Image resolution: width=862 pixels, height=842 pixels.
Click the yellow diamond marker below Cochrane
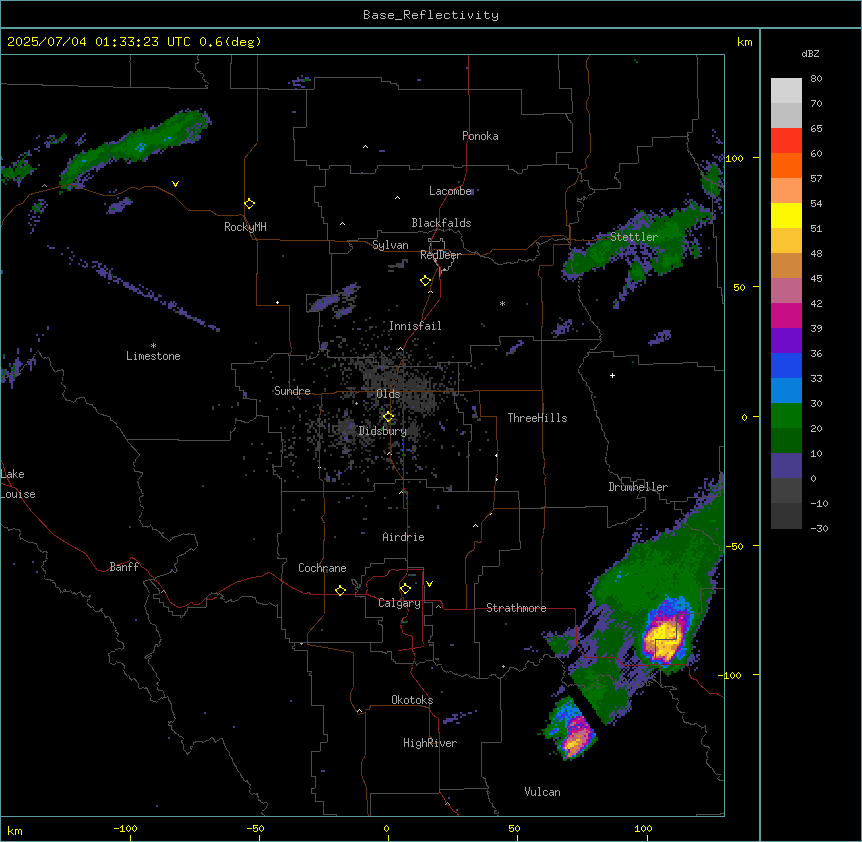coord(340,590)
